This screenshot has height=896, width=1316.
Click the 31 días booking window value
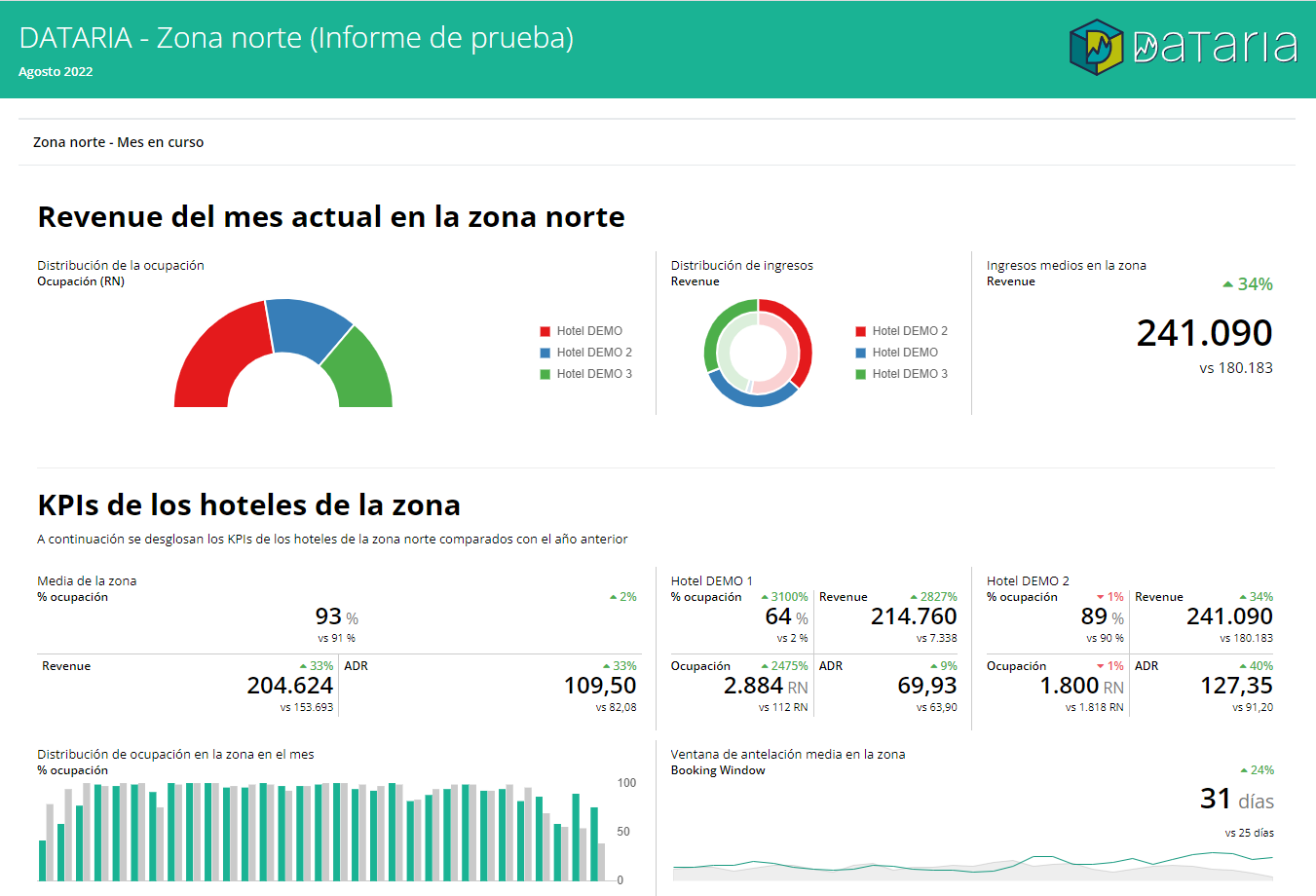pos(1237,800)
